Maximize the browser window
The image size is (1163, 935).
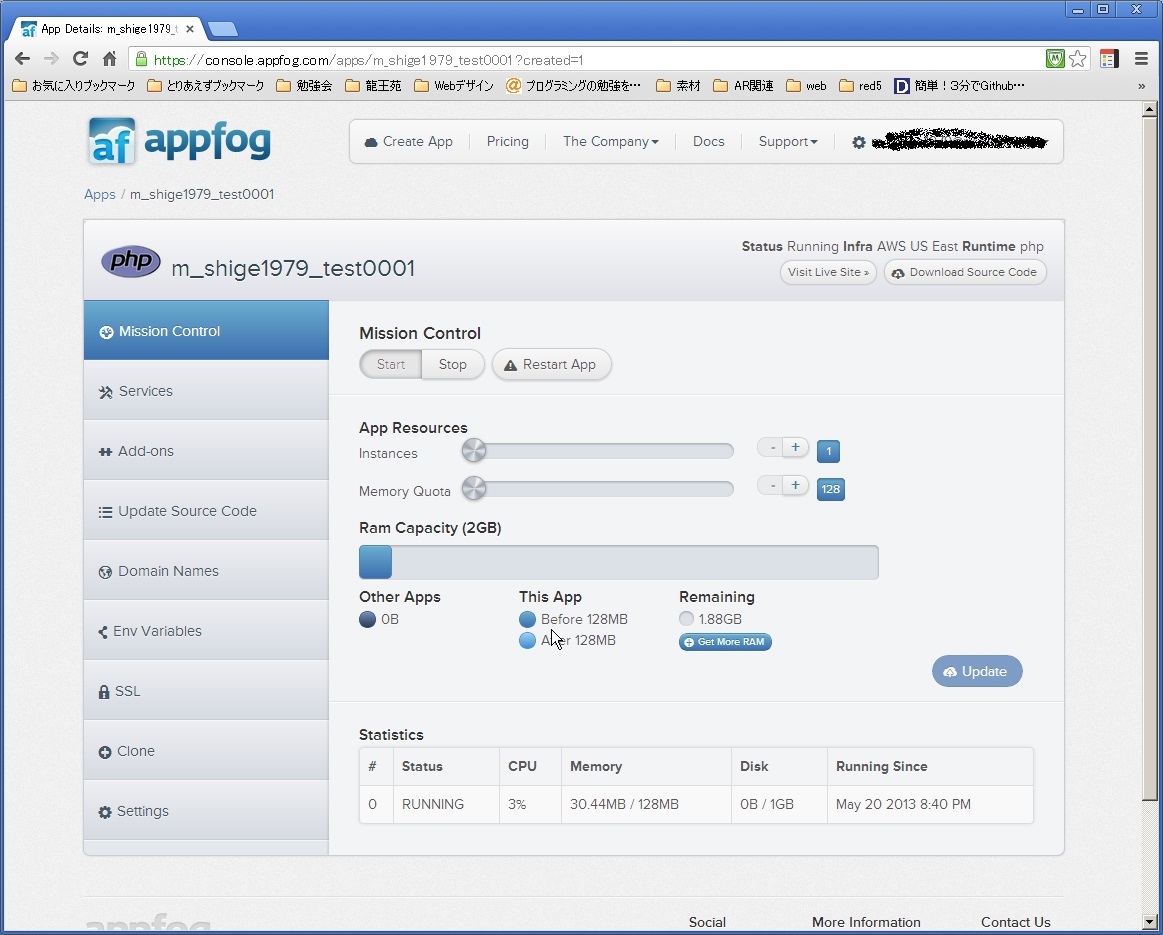[x=1103, y=9]
